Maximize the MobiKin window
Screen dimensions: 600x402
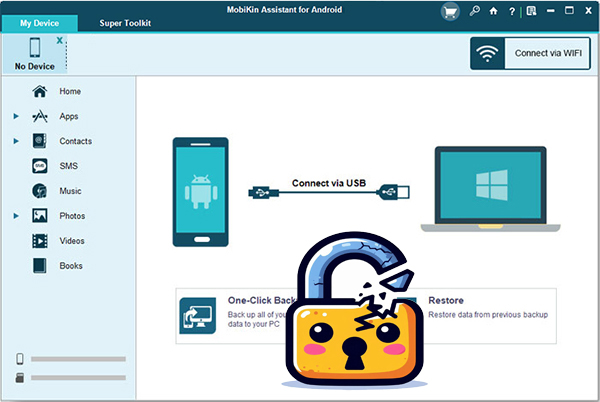point(569,11)
